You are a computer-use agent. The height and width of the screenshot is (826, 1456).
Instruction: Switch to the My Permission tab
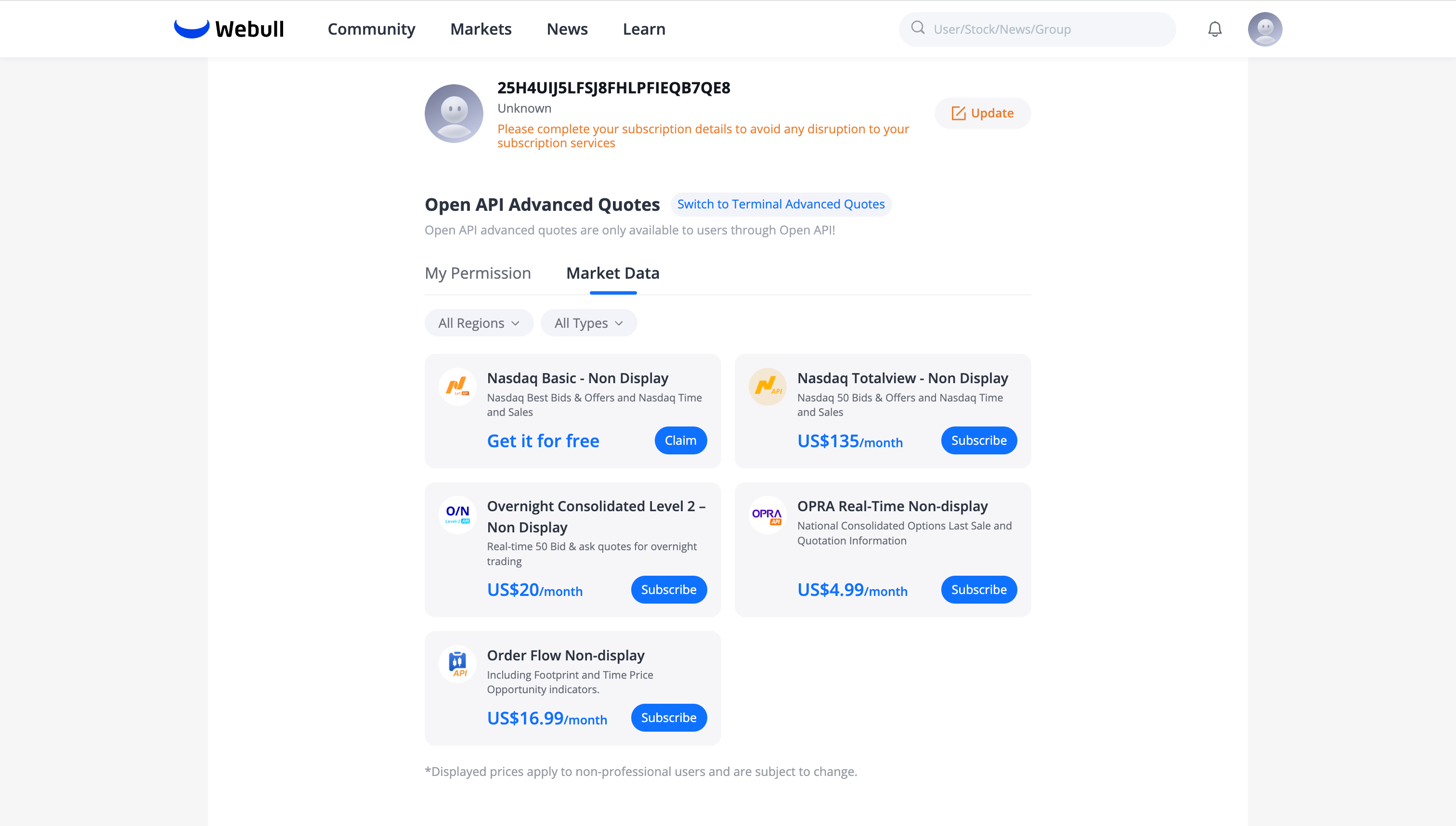pyautogui.click(x=478, y=273)
